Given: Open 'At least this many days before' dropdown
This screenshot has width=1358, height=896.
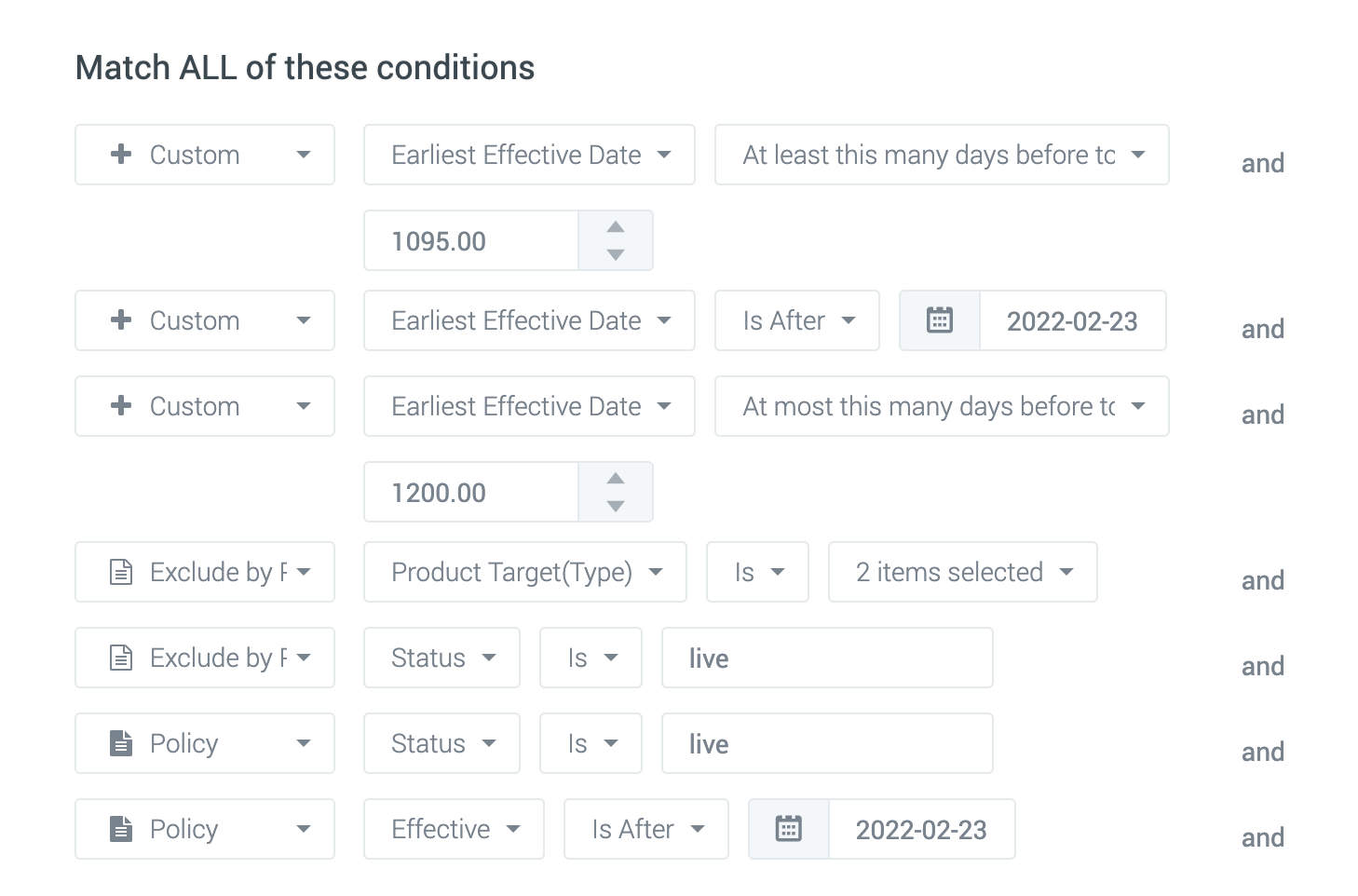Looking at the screenshot, I should [x=942, y=155].
